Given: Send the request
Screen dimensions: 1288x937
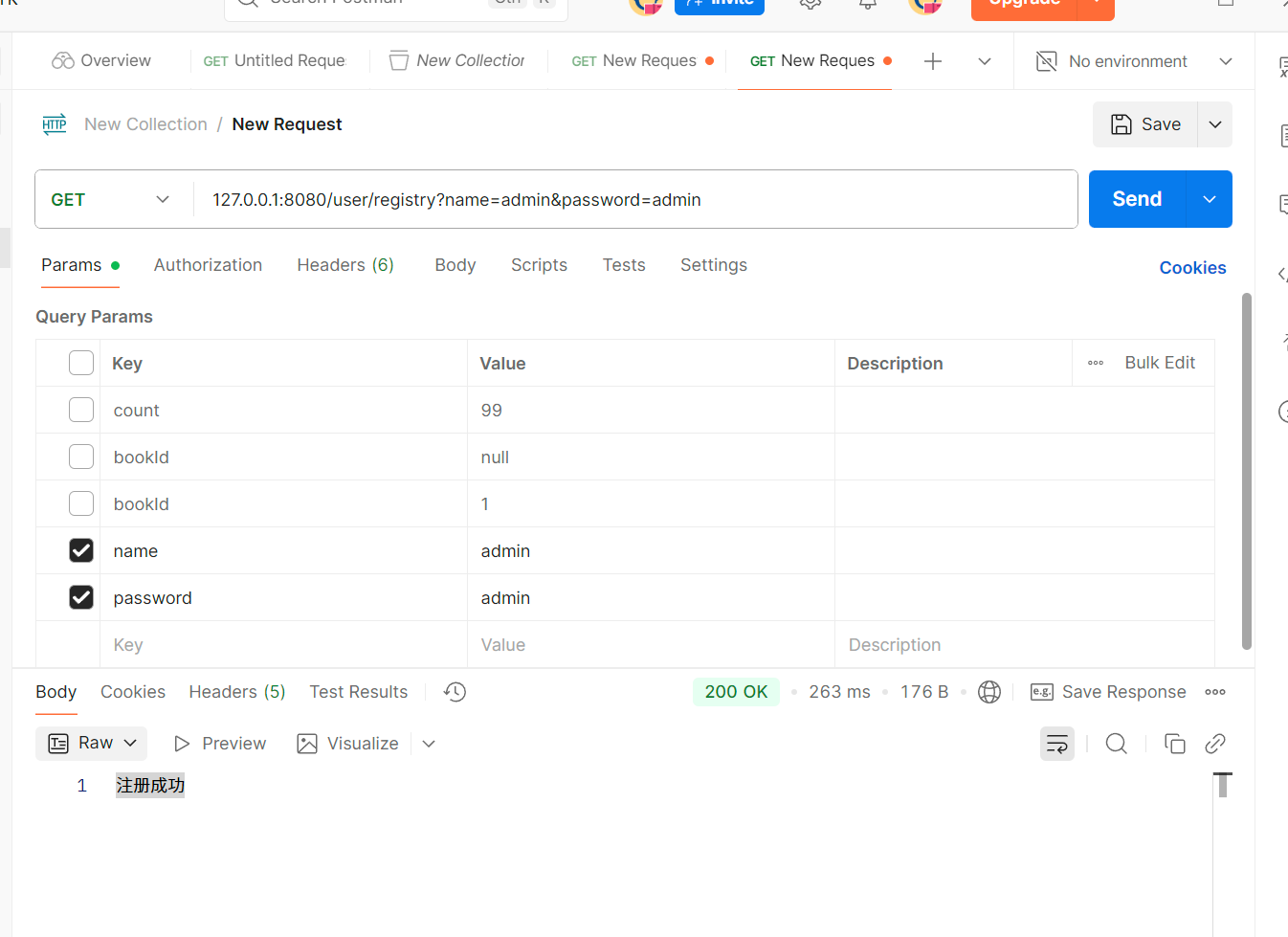Looking at the screenshot, I should click(1137, 199).
